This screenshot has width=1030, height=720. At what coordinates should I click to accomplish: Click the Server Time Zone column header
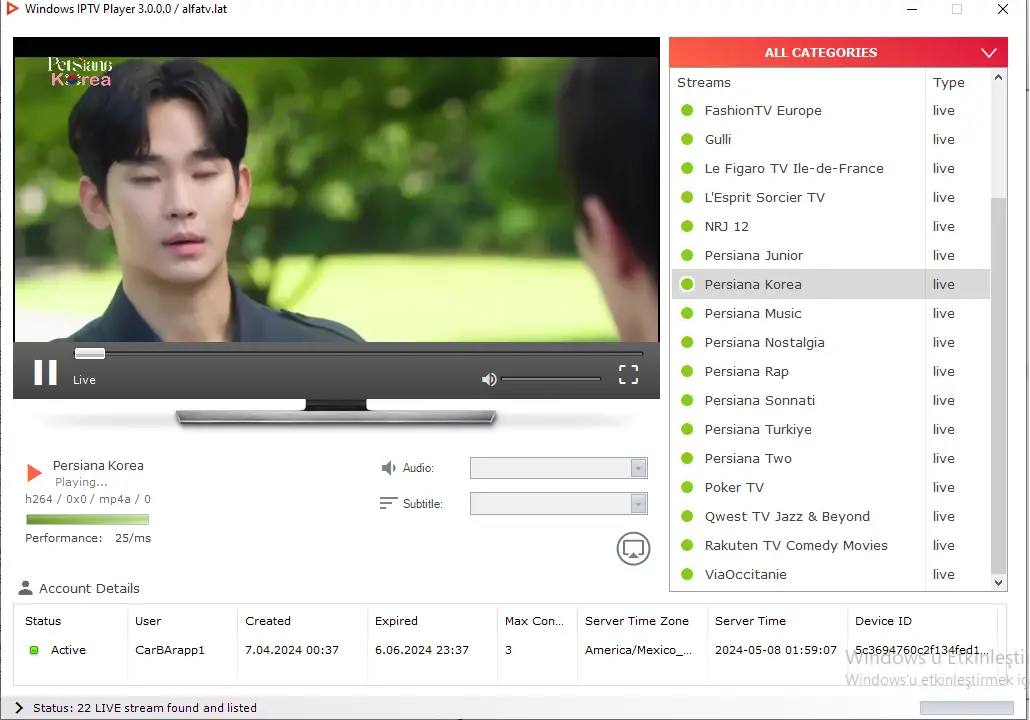point(637,621)
